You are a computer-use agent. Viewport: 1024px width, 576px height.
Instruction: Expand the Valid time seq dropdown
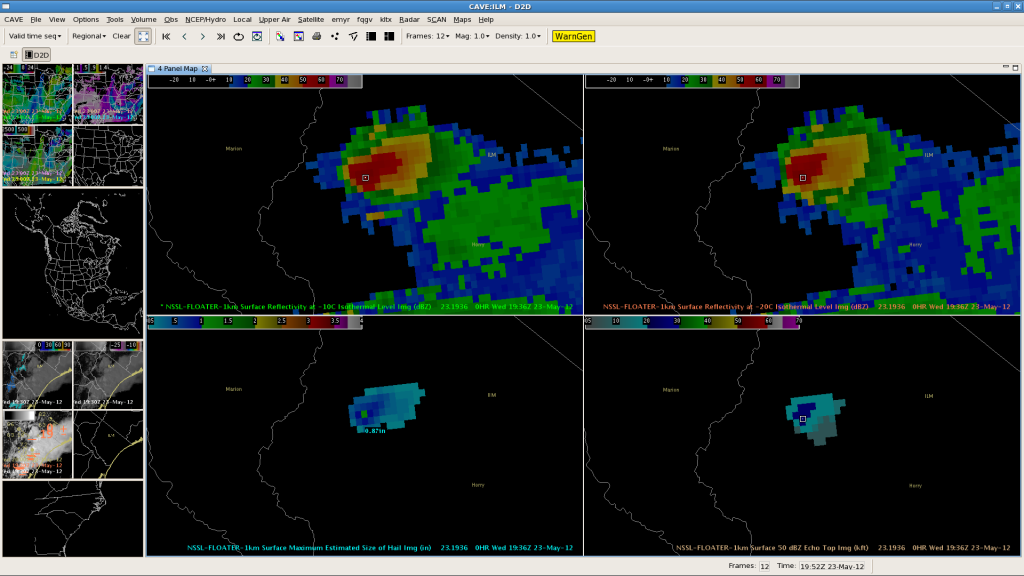(x=35, y=36)
